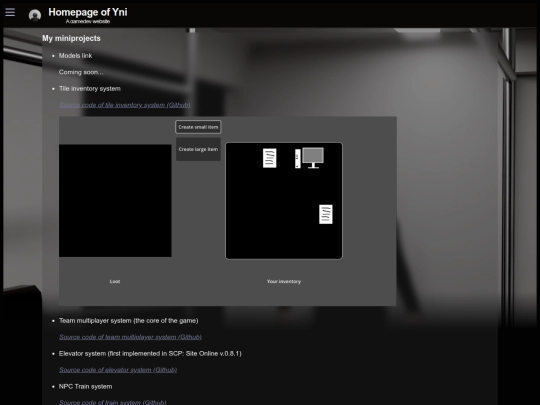This screenshot has width=540, height=405.
Task: Open the hamburger menu icon
Action: tap(10, 12)
